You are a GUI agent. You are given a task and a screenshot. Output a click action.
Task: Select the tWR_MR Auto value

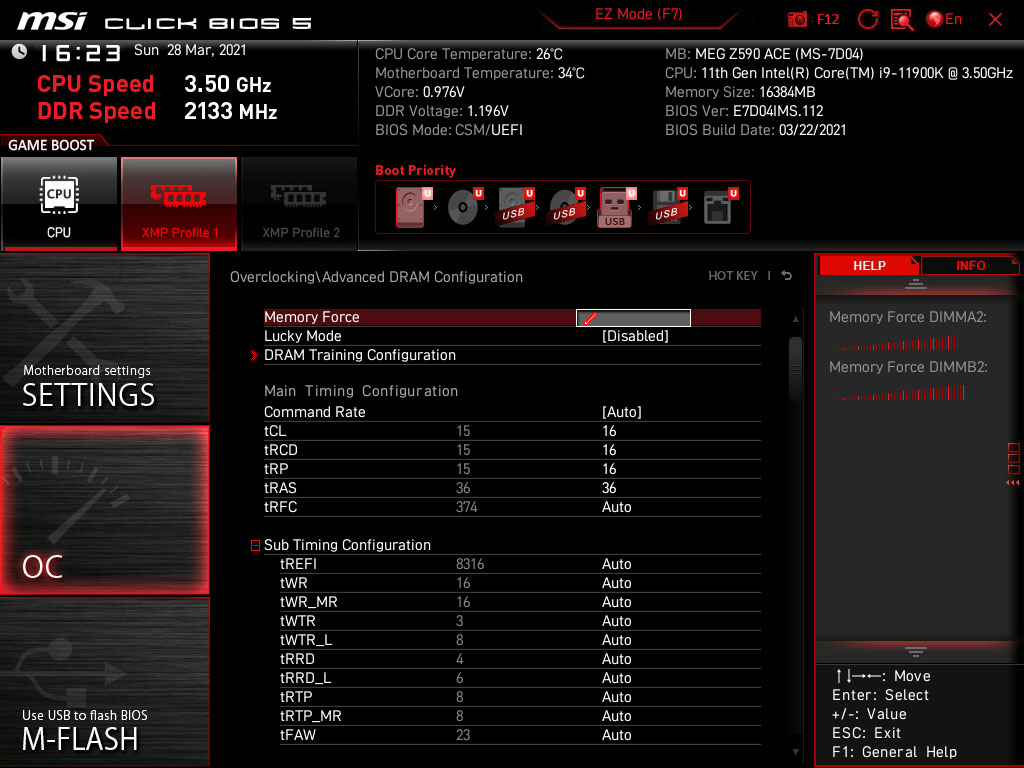(616, 601)
